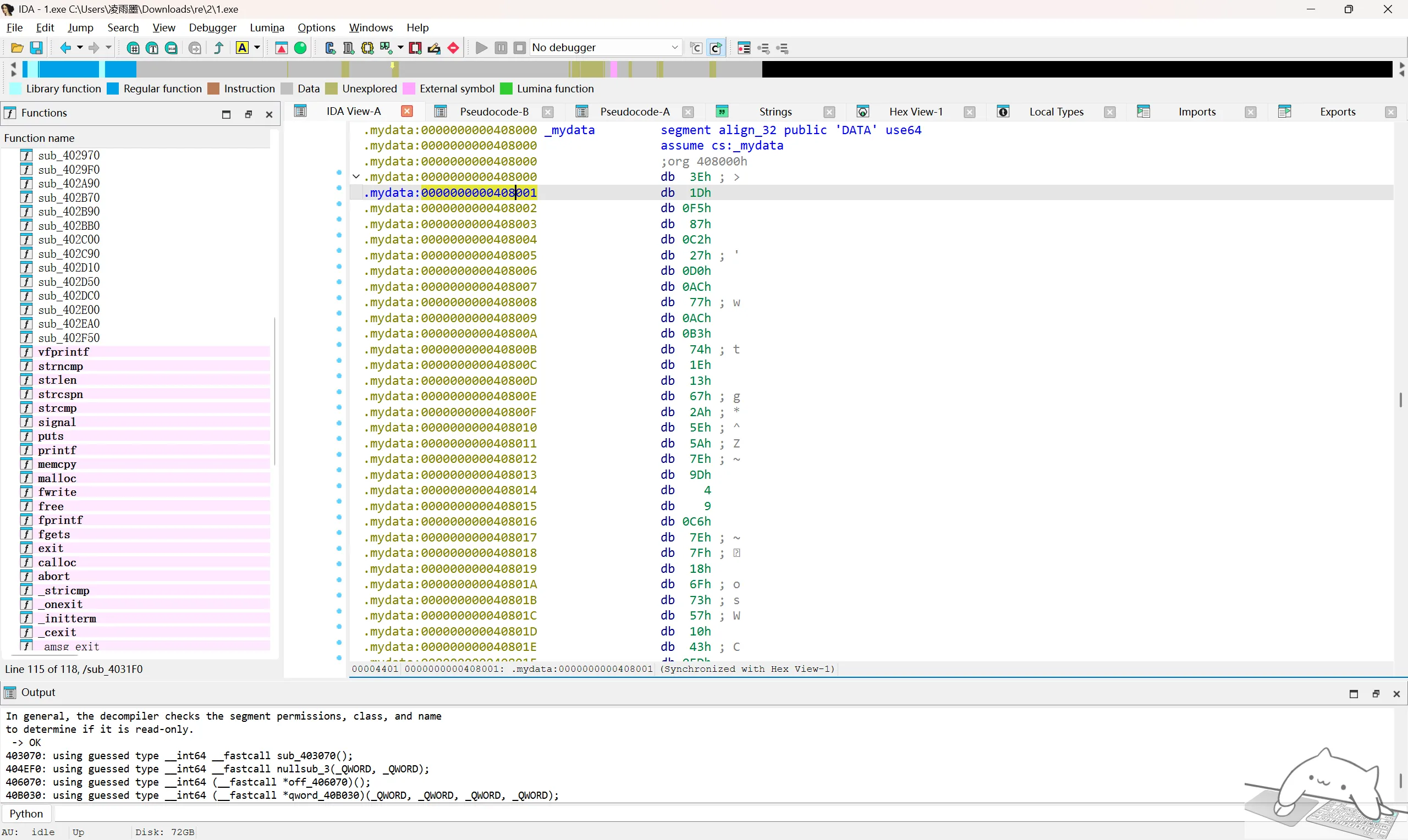
Task: Open the Jump menu
Action: (80, 27)
